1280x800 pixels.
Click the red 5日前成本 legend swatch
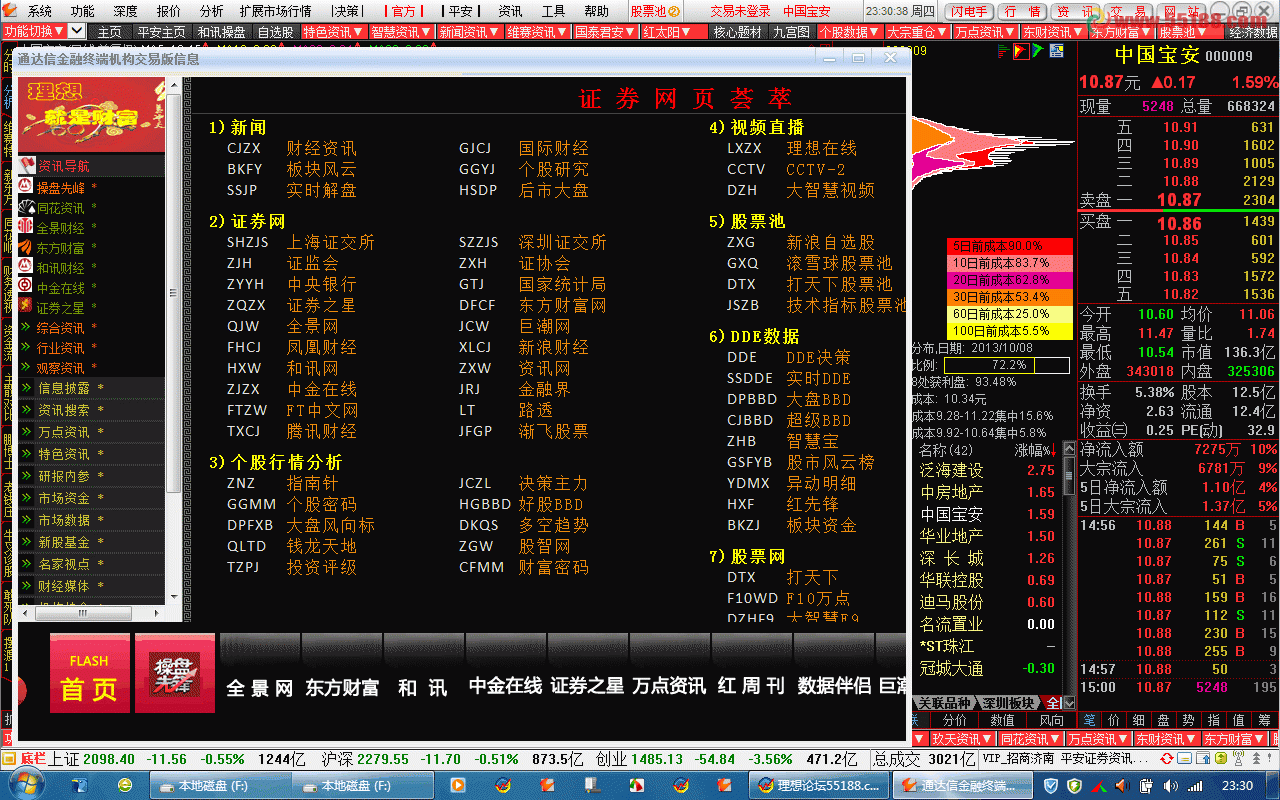pyautogui.click(x=1009, y=245)
